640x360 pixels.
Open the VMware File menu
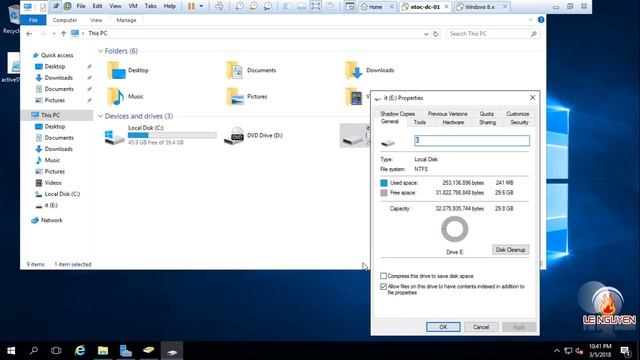click(81, 6)
